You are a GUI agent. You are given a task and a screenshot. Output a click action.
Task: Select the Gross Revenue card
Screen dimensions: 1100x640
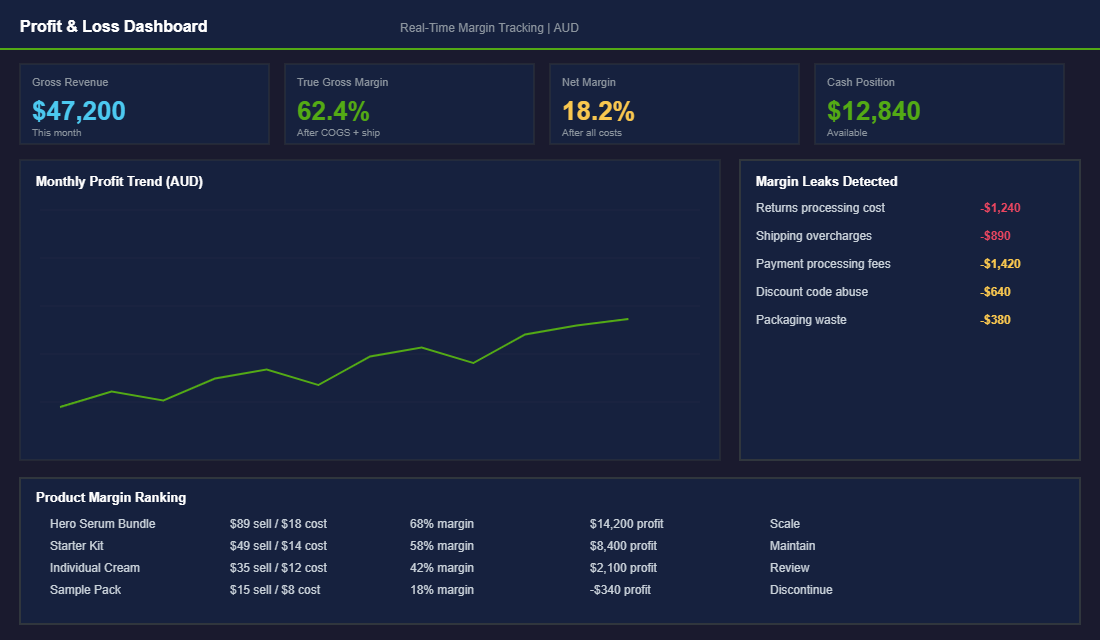[144, 103]
